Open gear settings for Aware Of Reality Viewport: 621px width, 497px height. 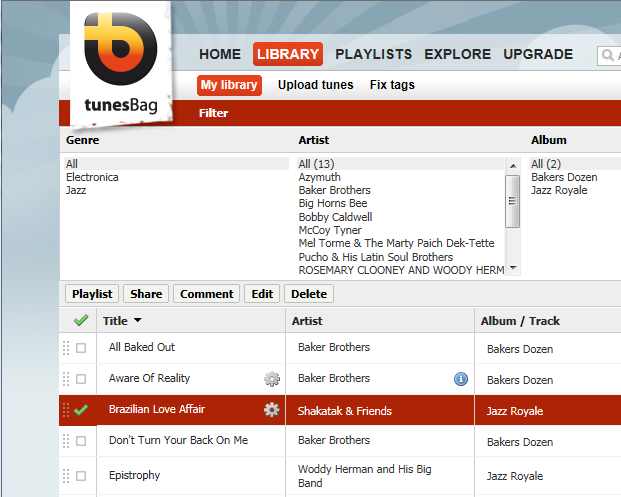(x=272, y=379)
